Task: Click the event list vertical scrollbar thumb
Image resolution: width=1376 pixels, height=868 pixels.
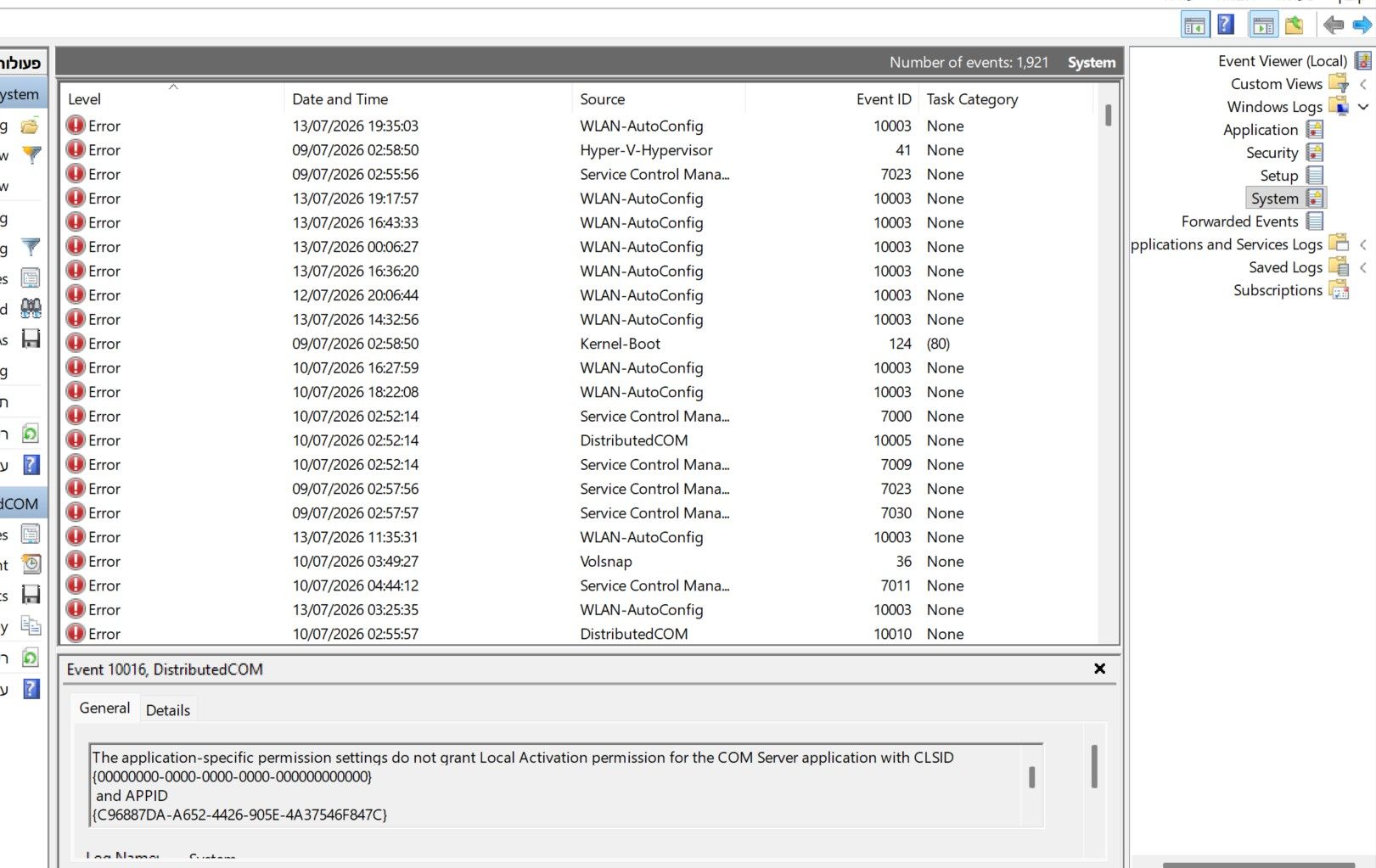Action: point(1108,115)
